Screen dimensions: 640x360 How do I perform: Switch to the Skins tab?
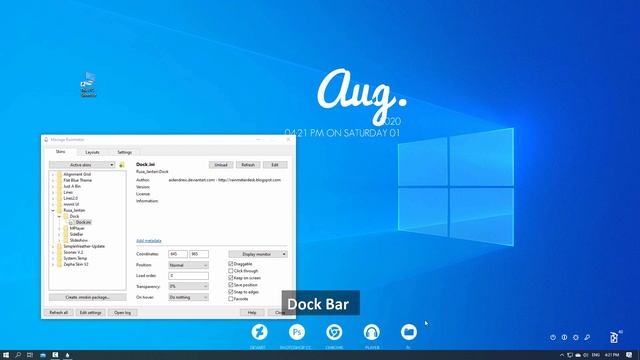tap(60, 152)
